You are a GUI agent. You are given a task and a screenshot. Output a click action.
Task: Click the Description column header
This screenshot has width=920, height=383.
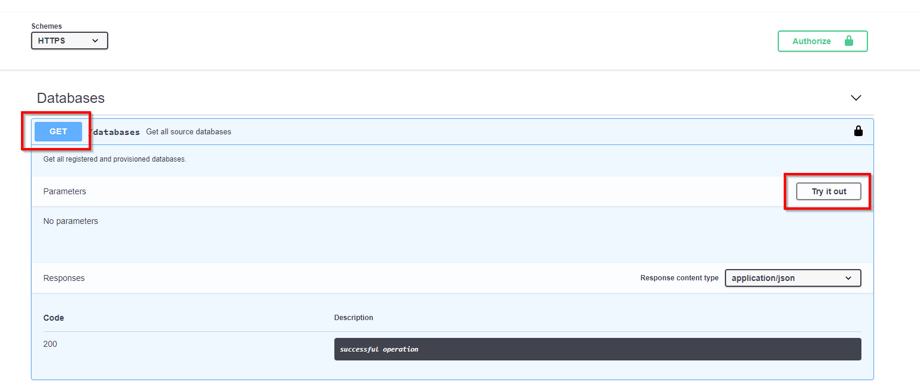click(x=353, y=318)
